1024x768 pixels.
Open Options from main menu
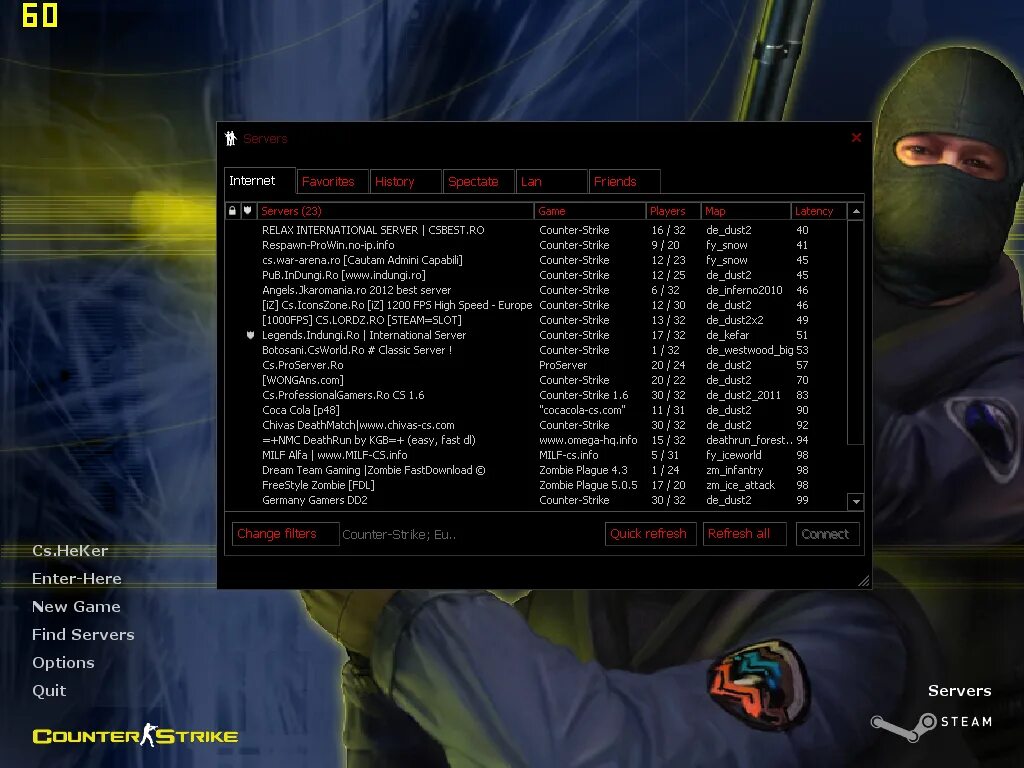pyautogui.click(x=63, y=663)
